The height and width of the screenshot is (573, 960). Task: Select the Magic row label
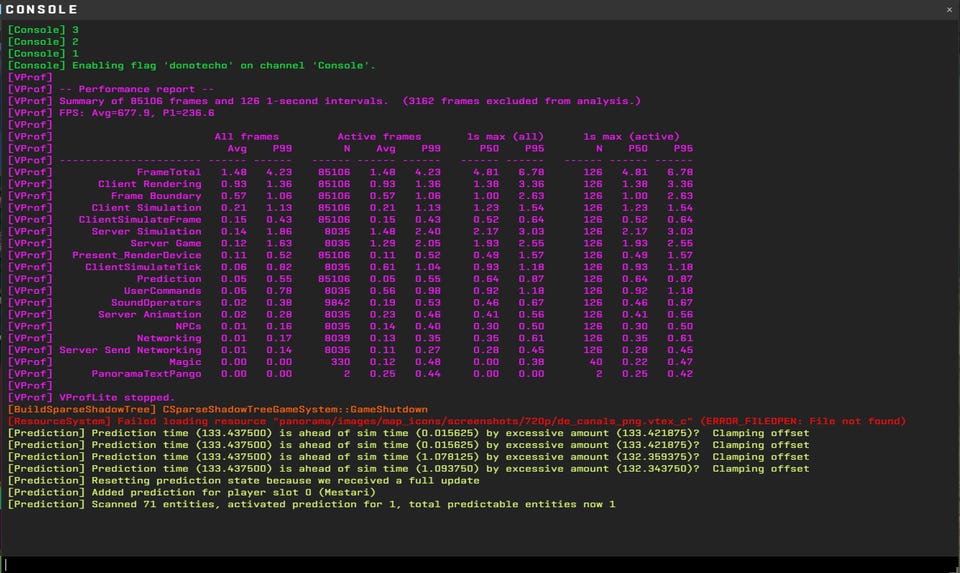click(x=185, y=362)
